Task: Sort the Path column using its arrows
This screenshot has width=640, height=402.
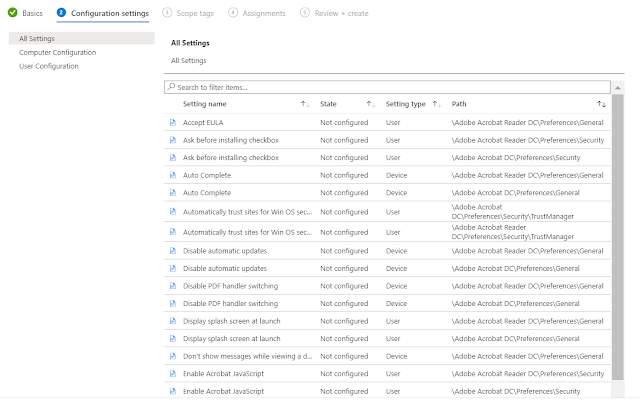Action: pos(601,104)
